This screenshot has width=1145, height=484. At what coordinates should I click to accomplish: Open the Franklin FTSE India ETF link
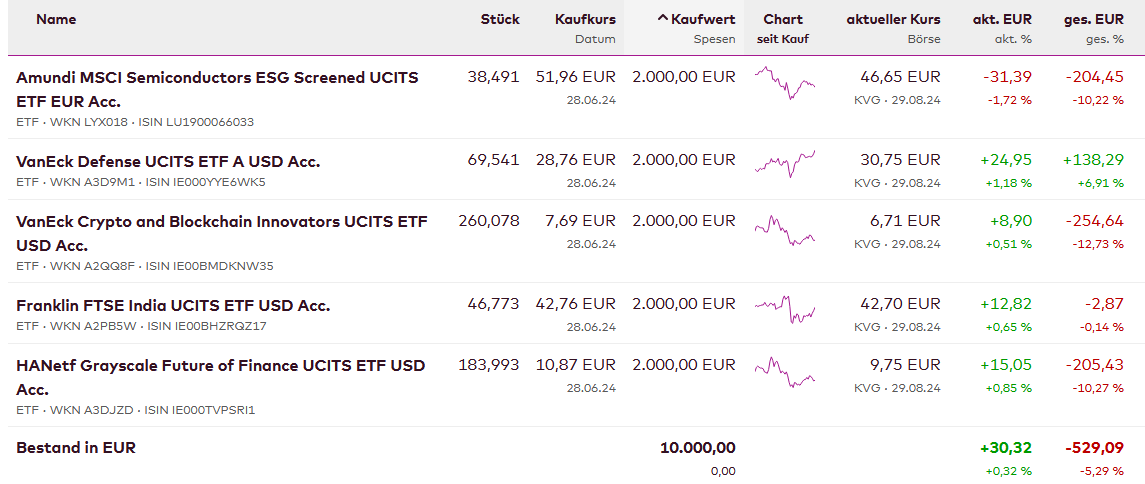[x=173, y=305]
